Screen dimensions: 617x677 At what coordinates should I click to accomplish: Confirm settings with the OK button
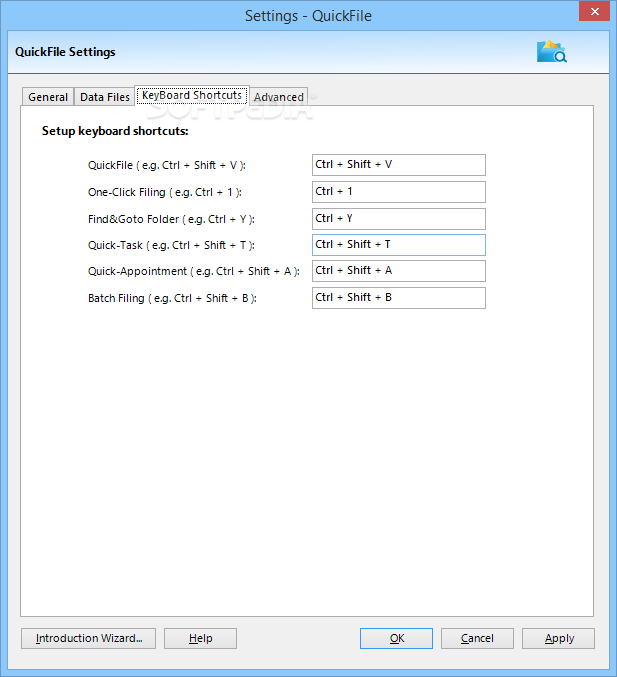pos(396,638)
